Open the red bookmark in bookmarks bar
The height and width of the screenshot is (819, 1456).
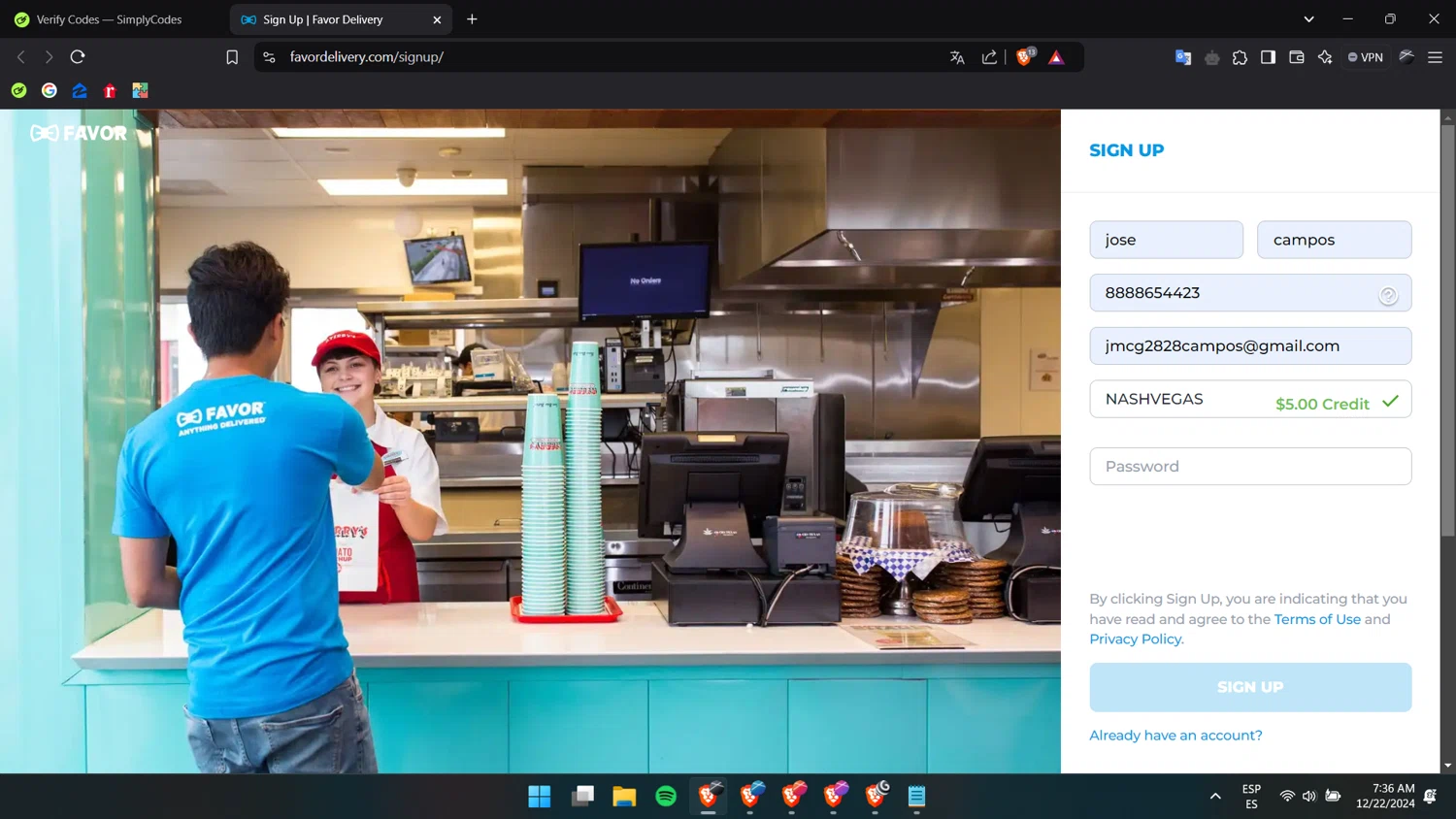pos(110,90)
